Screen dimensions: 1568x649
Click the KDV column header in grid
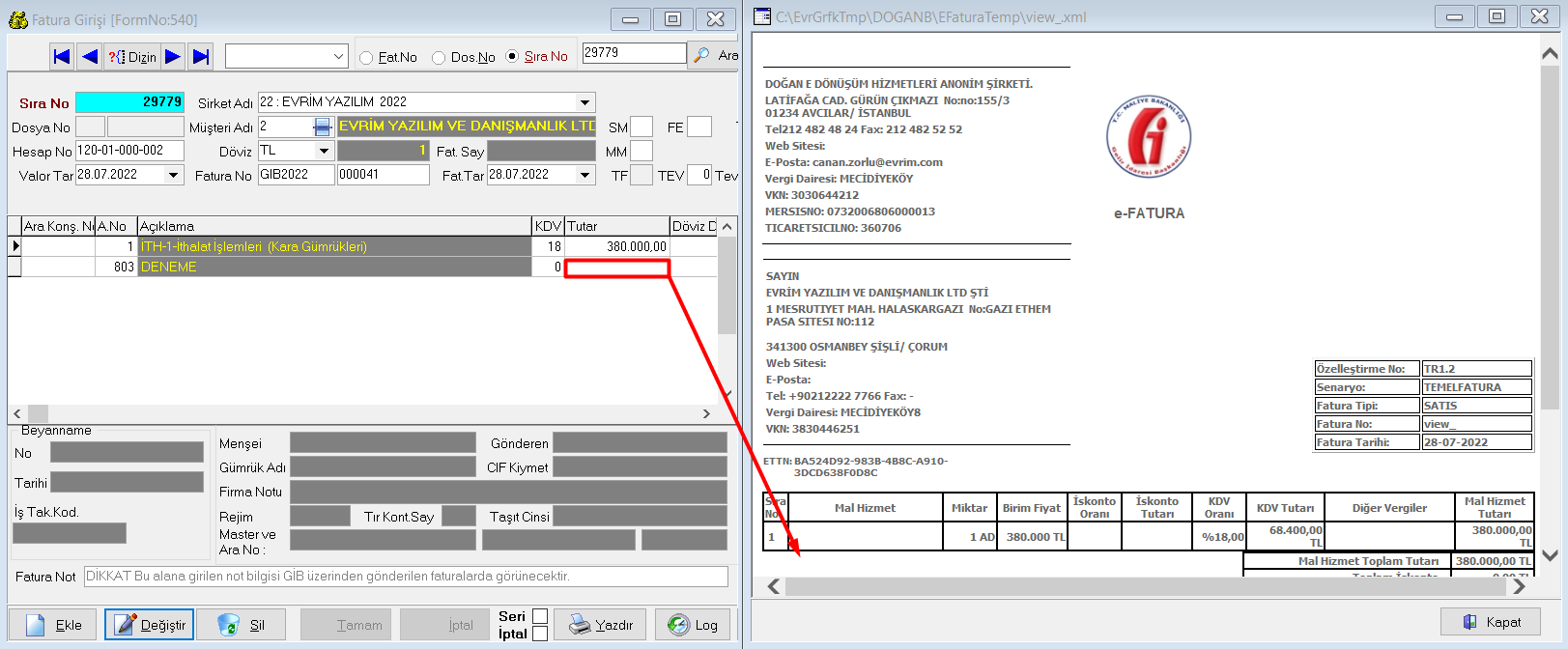tap(548, 226)
